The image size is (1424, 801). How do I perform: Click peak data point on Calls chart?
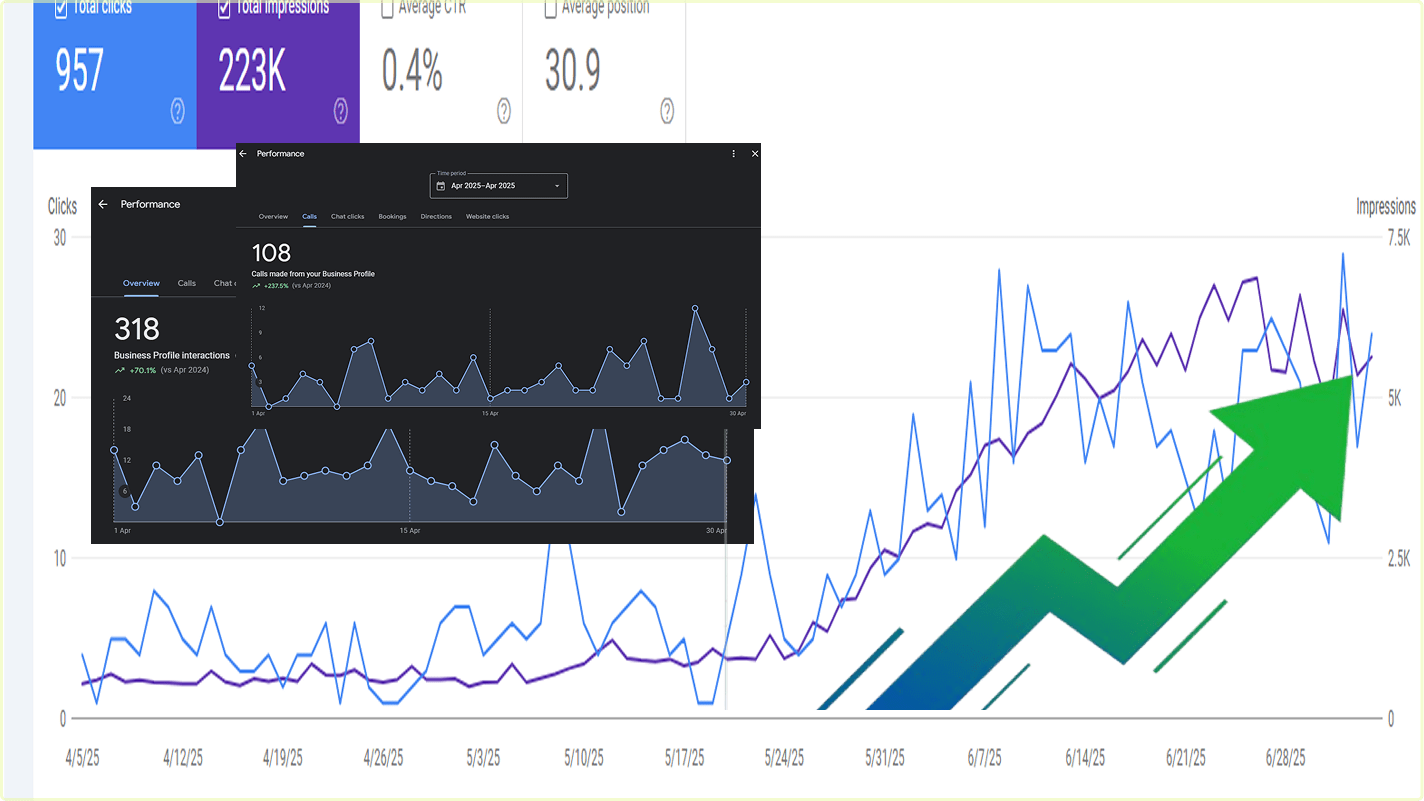(x=695, y=308)
